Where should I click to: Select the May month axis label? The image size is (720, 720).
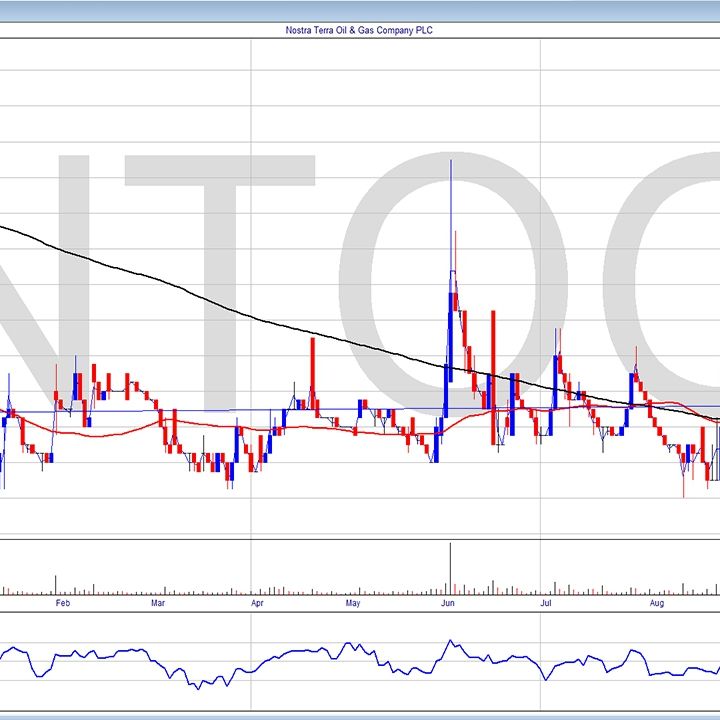(x=352, y=604)
